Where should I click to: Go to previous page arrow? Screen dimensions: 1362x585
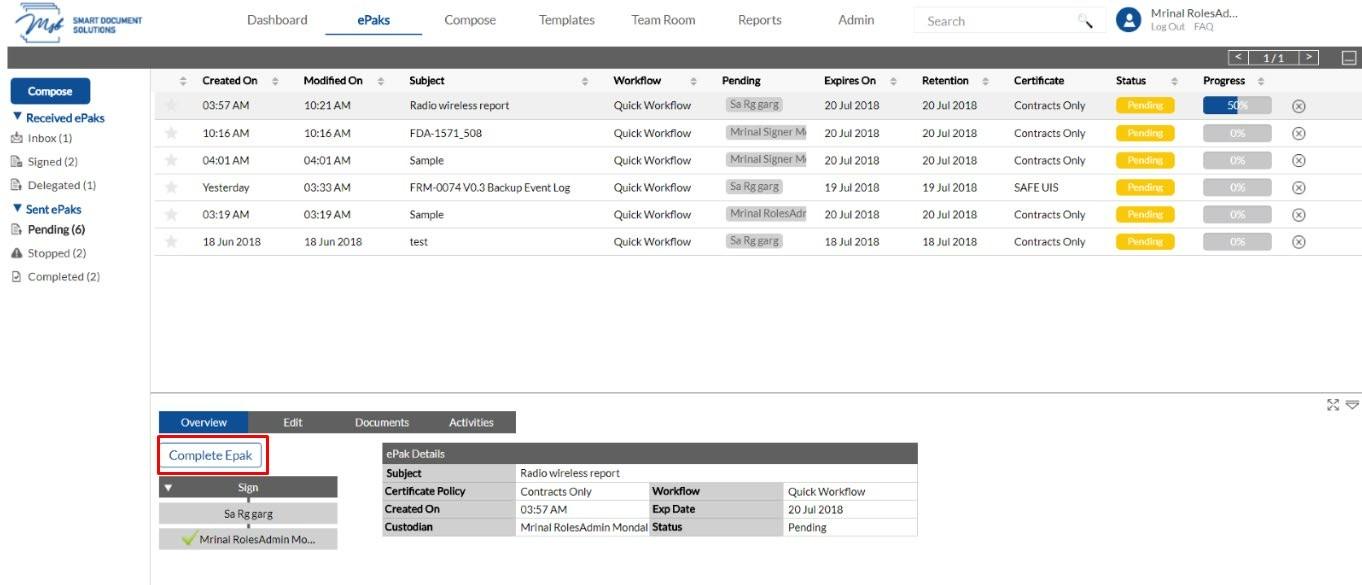coord(1239,58)
